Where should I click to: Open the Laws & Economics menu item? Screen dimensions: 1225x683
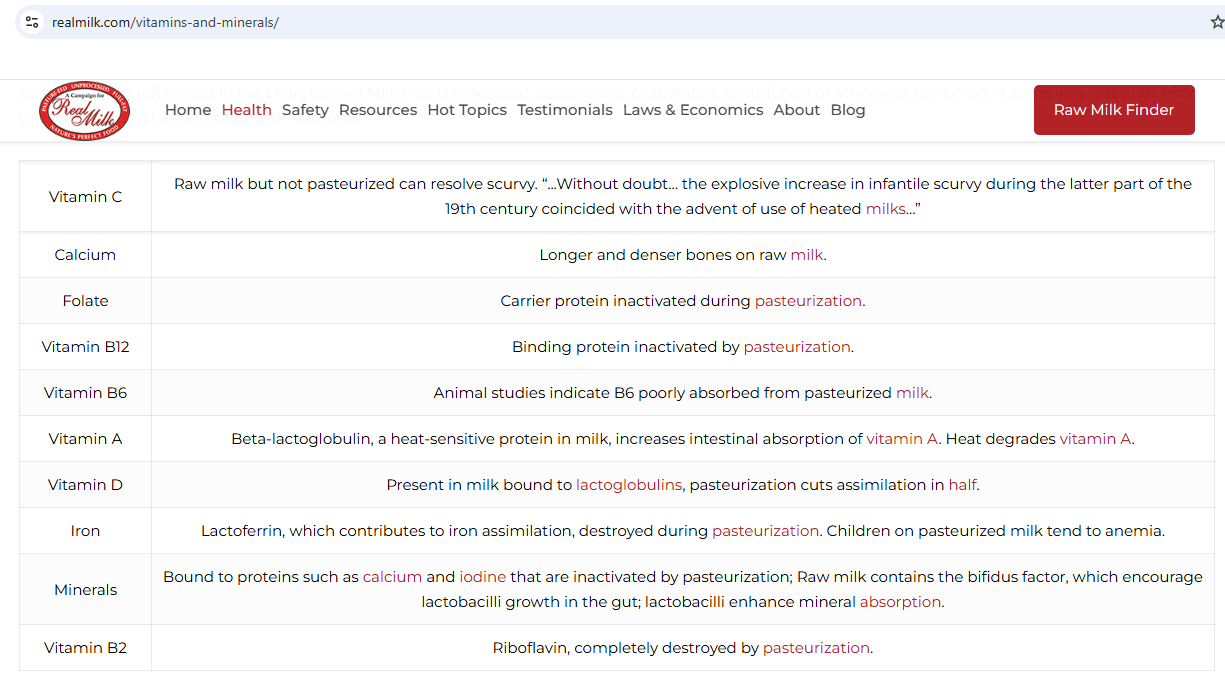point(693,110)
